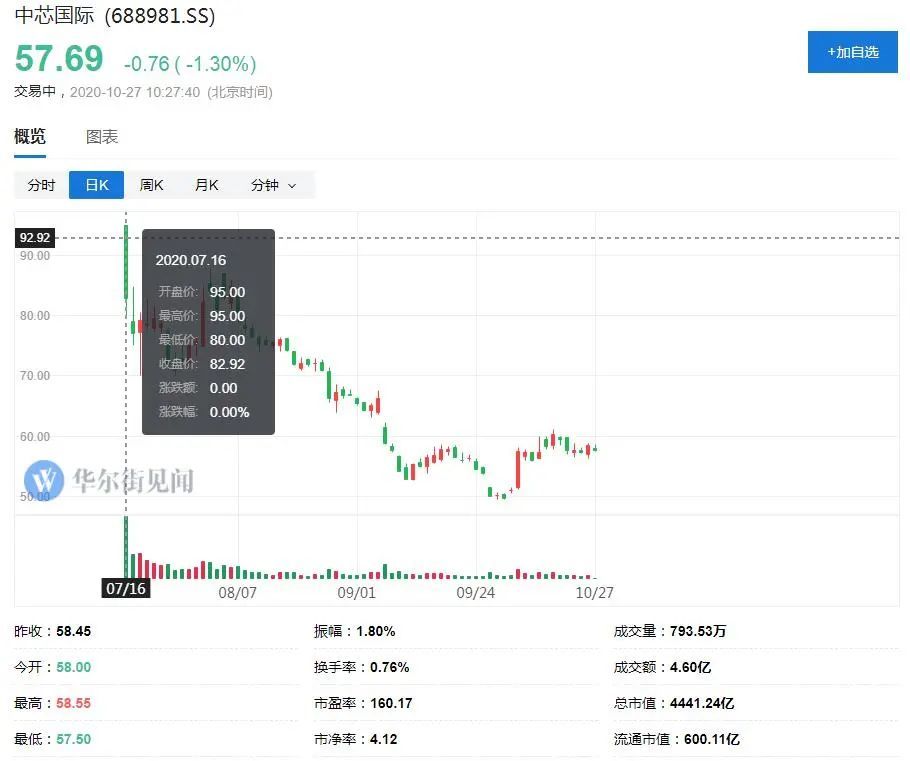Select the 分时 chart mode

41,185
